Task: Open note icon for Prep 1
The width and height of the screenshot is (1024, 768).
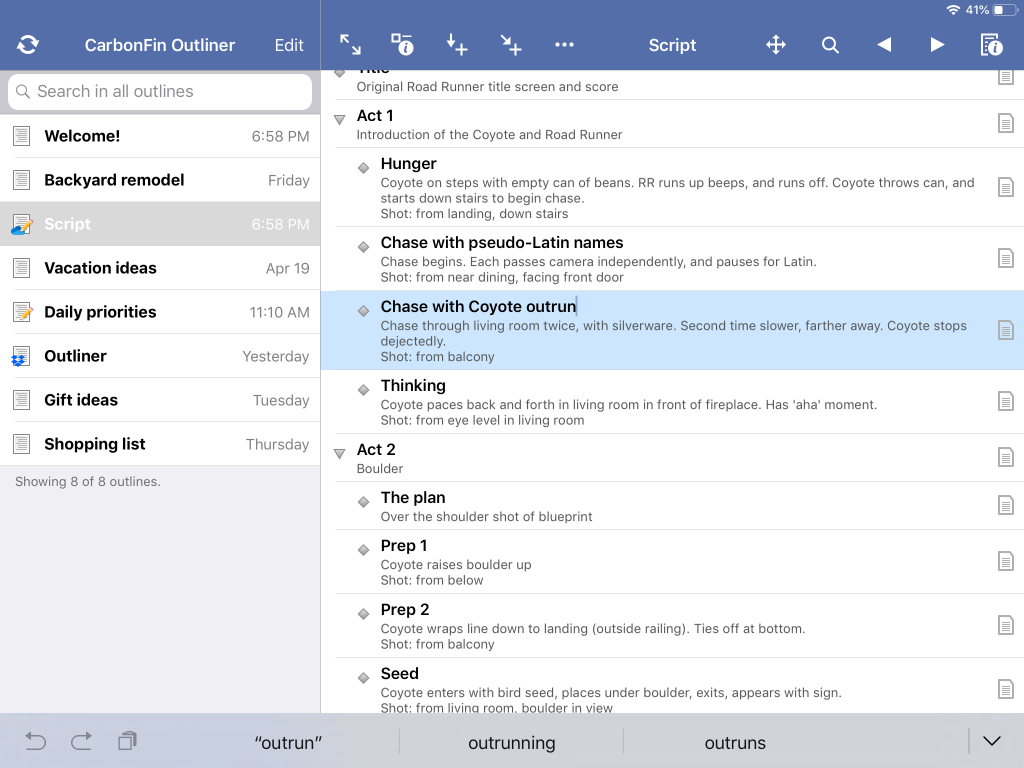Action: [1006, 561]
